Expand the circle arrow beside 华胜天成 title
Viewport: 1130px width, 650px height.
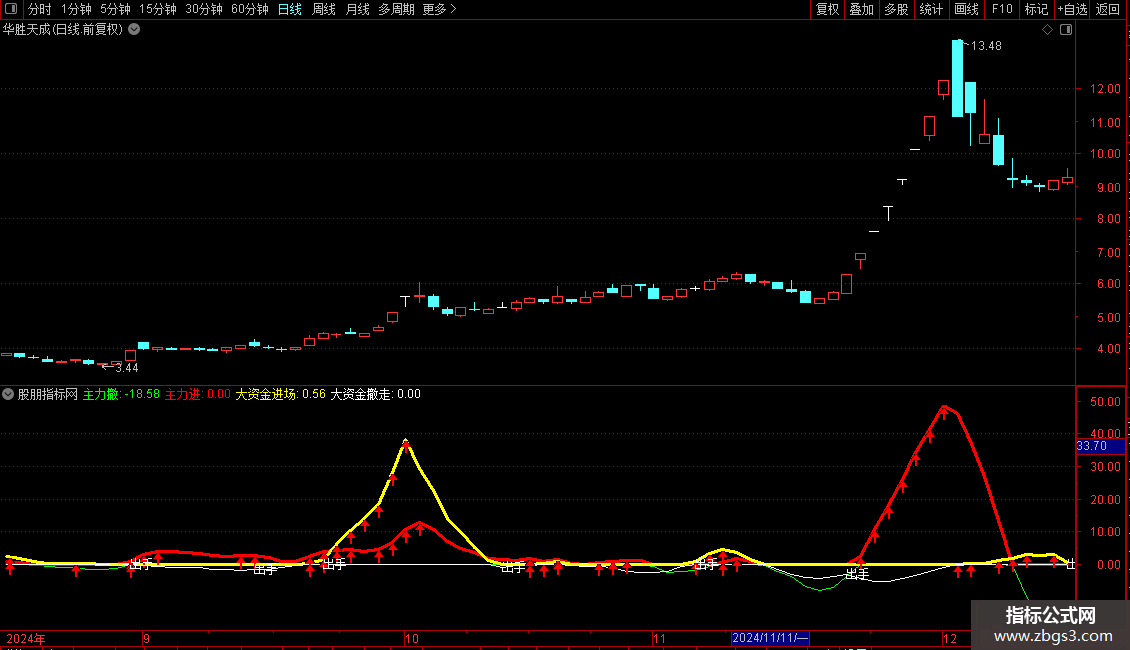click(x=134, y=30)
